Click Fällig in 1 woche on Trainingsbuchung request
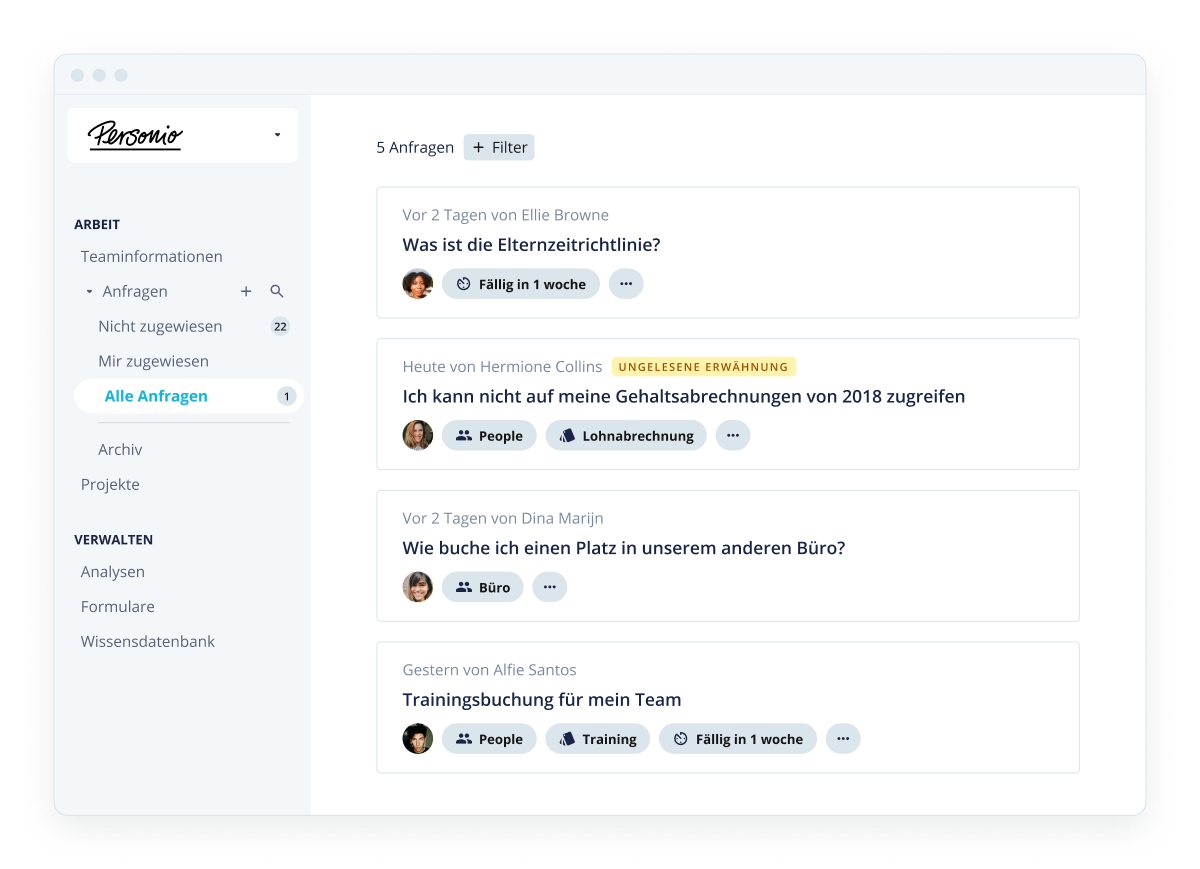This screenshot has width=1200, height=869. tap(738, 739)
